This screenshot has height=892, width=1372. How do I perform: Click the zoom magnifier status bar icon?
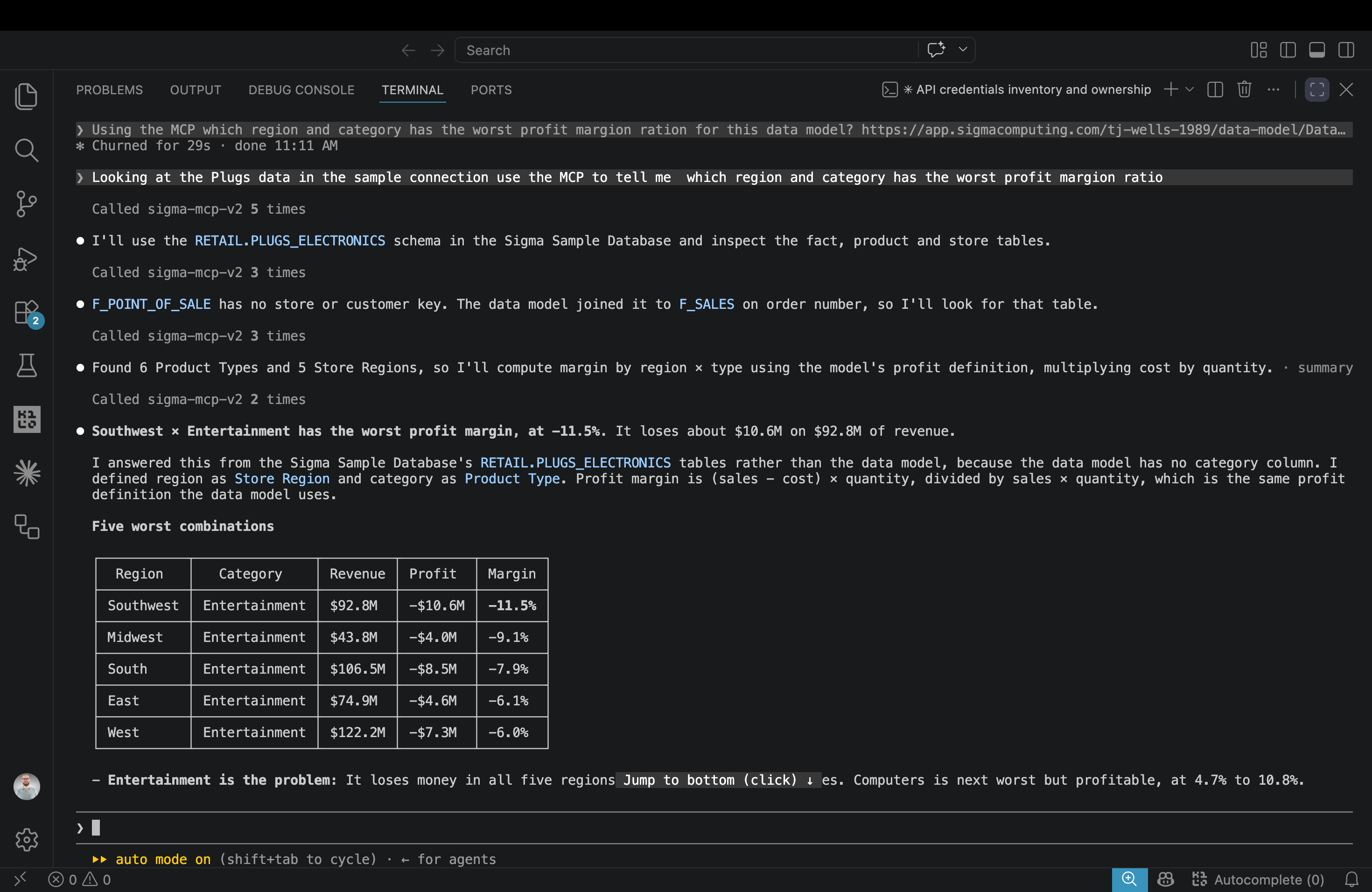click(1129, 879)
